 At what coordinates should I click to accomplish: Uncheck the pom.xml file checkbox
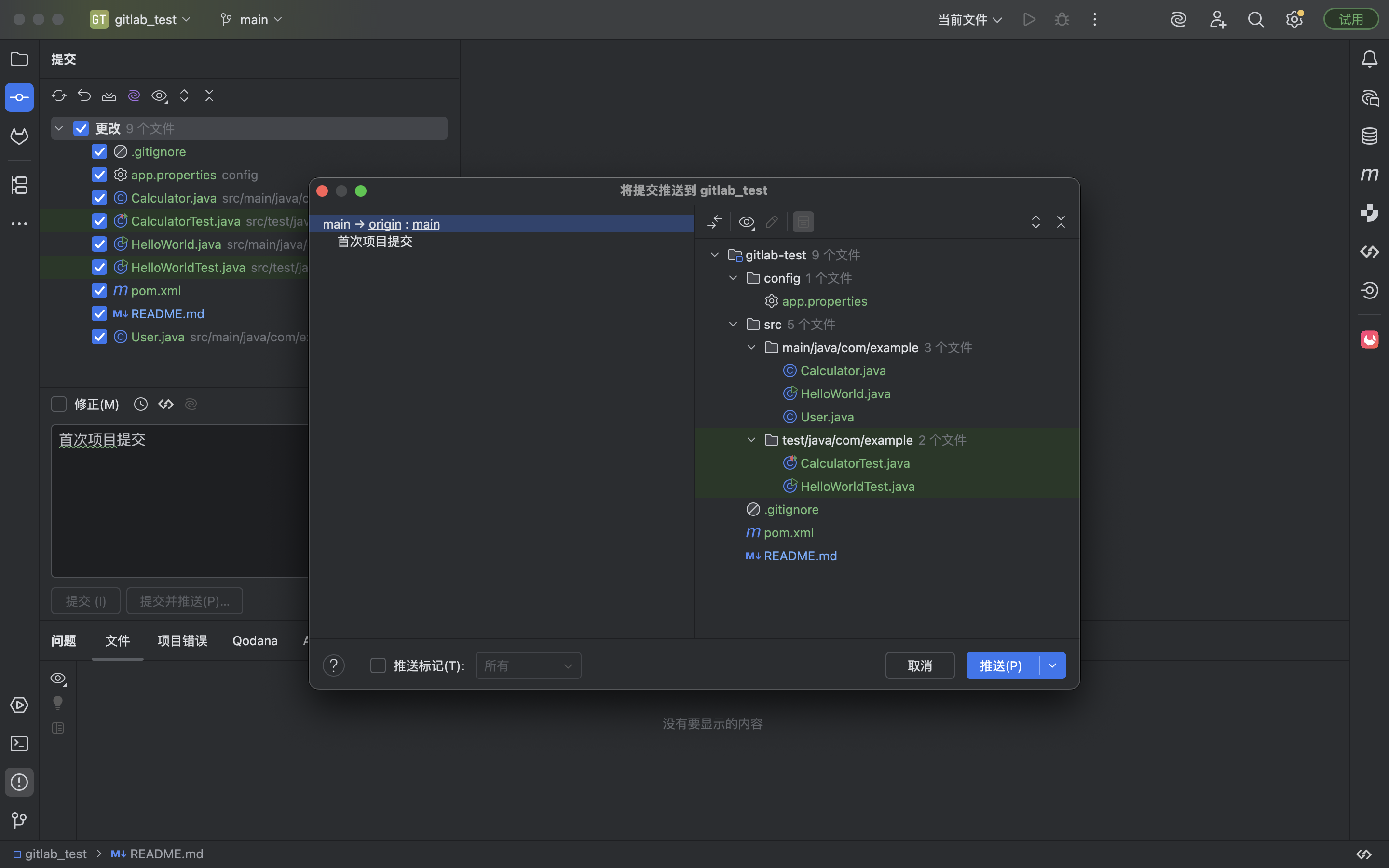[99, 290]
